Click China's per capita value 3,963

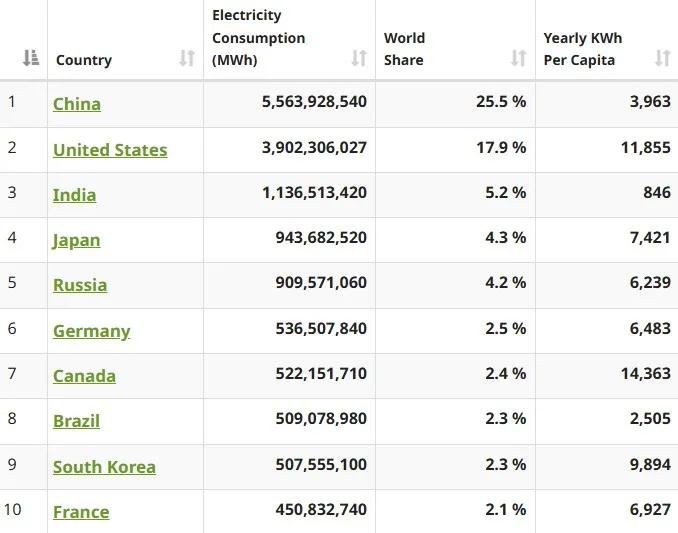(x=650, y=102)
